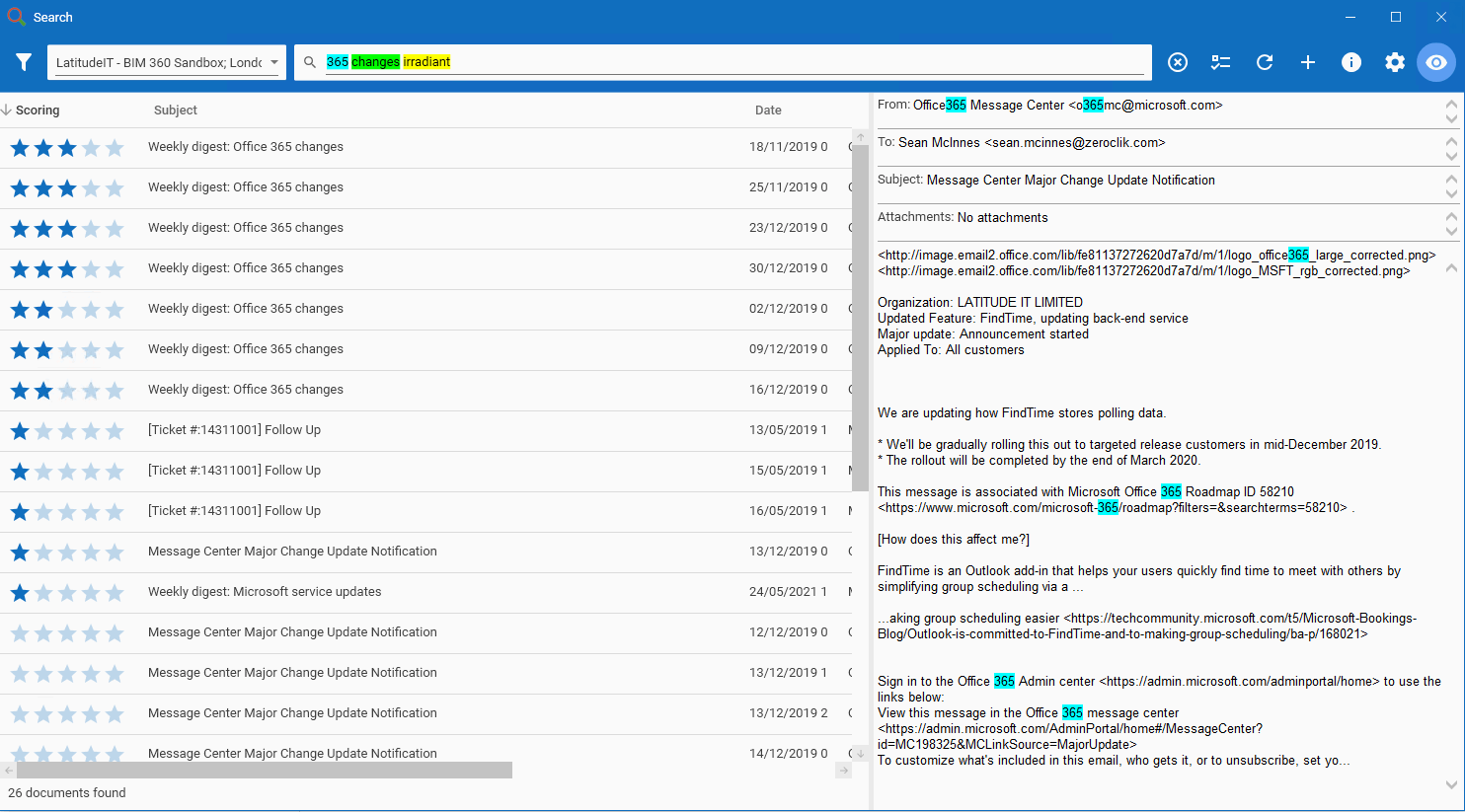Image resolution: width=1465 pixels, height=812 pixels.
Task: Click the recipient sean.mcinnes@zeroclik.com
Action: click(1075, 143)
